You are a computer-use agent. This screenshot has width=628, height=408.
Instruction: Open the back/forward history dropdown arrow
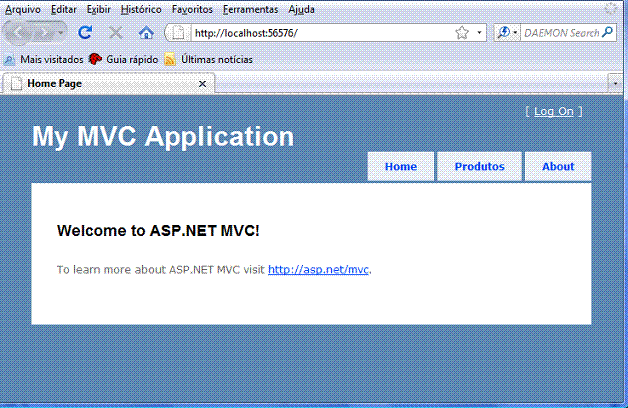pyautogui.click(x=60, y=33)
